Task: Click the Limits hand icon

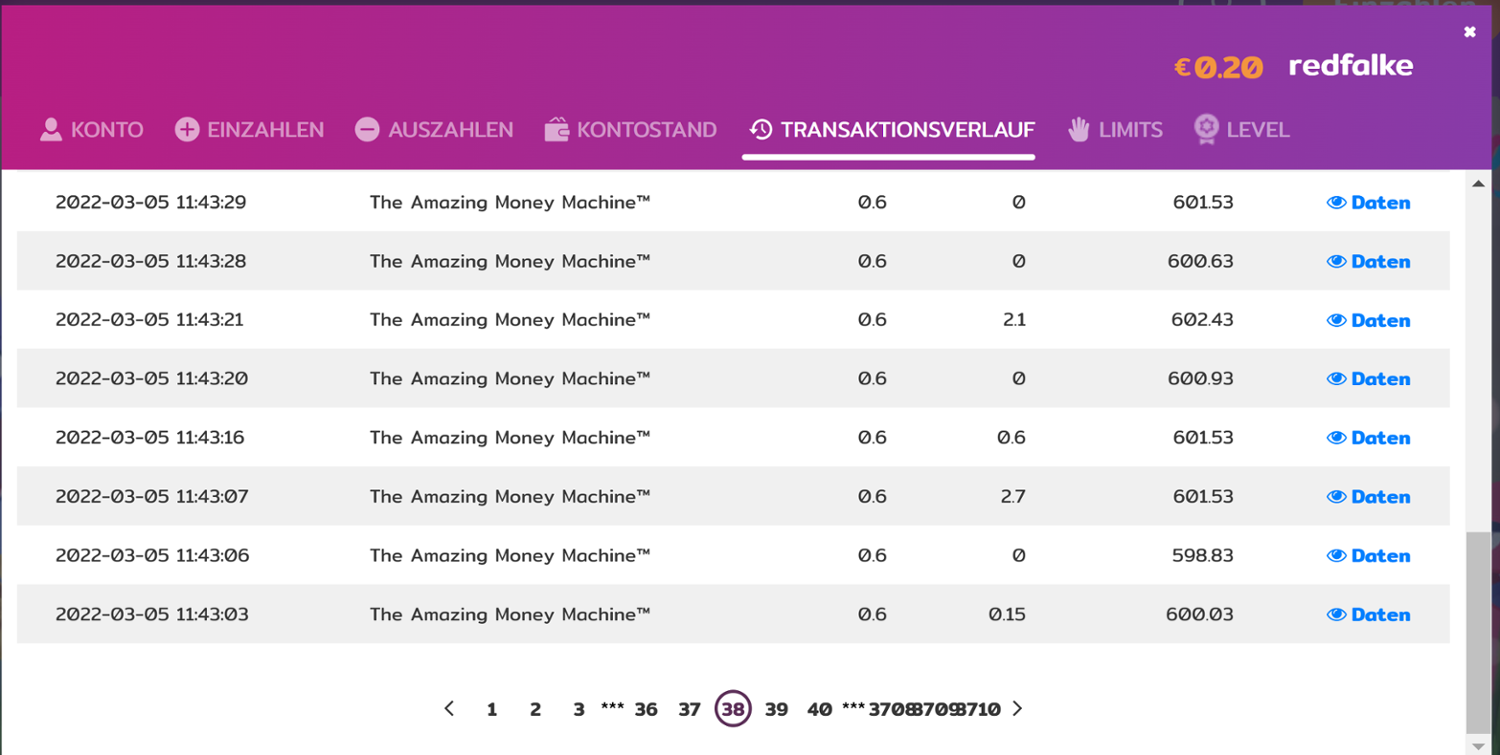Action: [1078, 130]
